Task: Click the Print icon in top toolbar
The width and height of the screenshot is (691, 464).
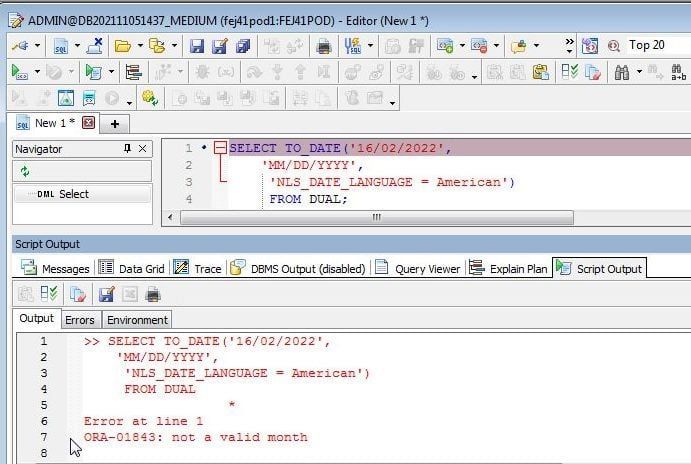Action: [323, 45]
